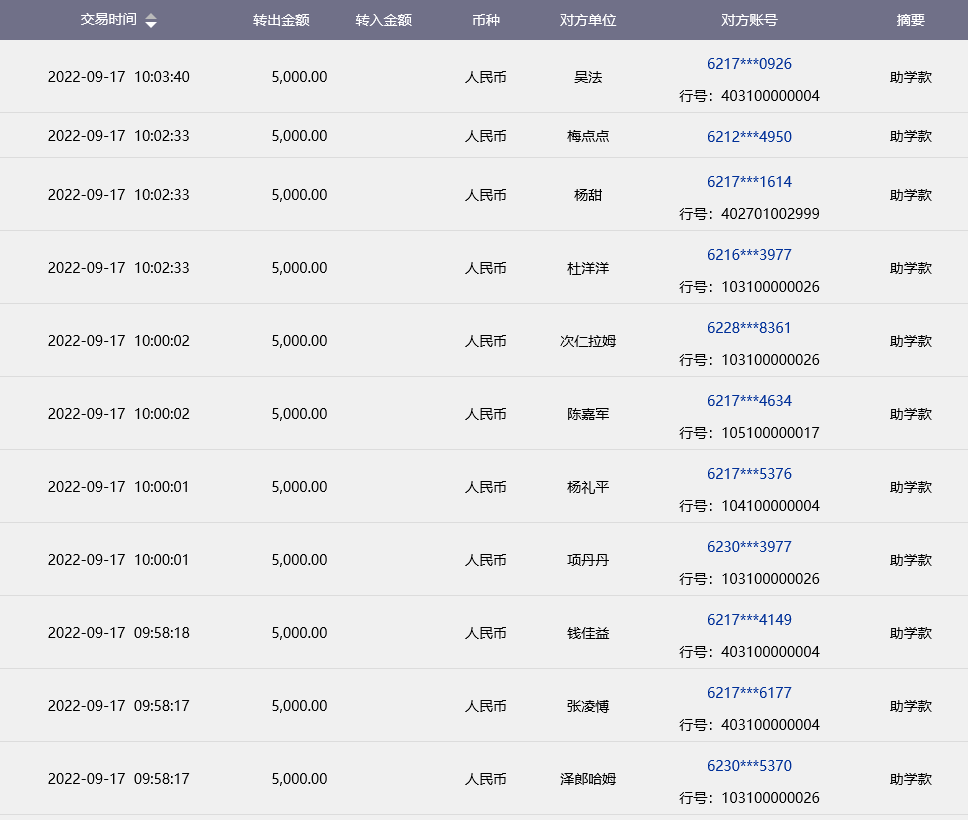Select account link 6228***8361
Viewport: 968px width, 820px height.
click(749, 328)
